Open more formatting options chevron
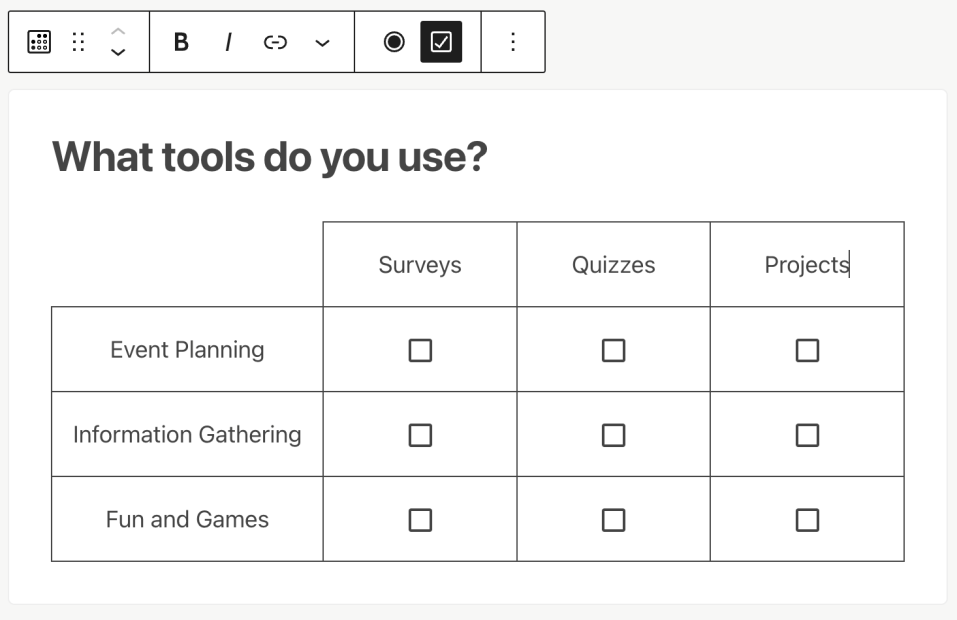 322,42
